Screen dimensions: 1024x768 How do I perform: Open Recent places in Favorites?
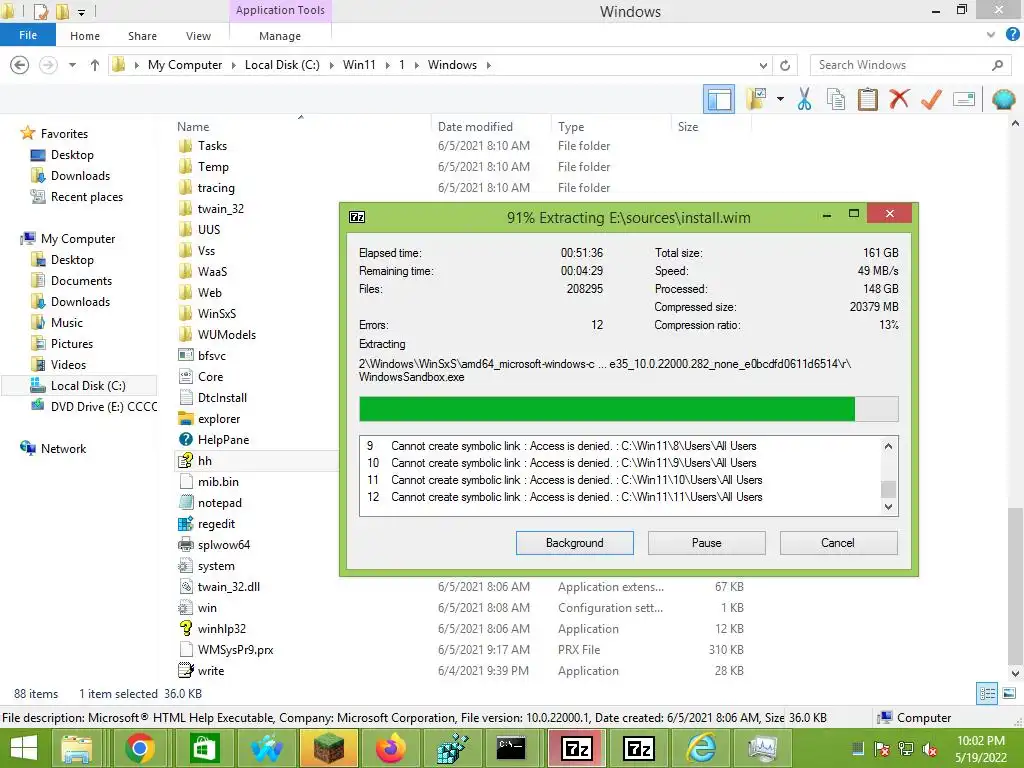[x=76, y=197]
